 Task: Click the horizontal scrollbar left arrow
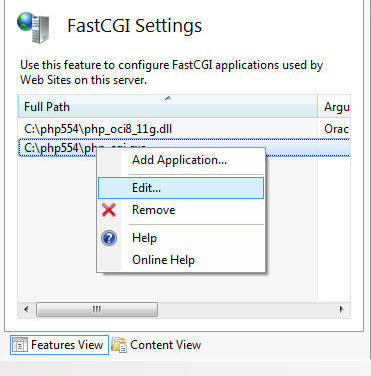(x=26, y=309)
